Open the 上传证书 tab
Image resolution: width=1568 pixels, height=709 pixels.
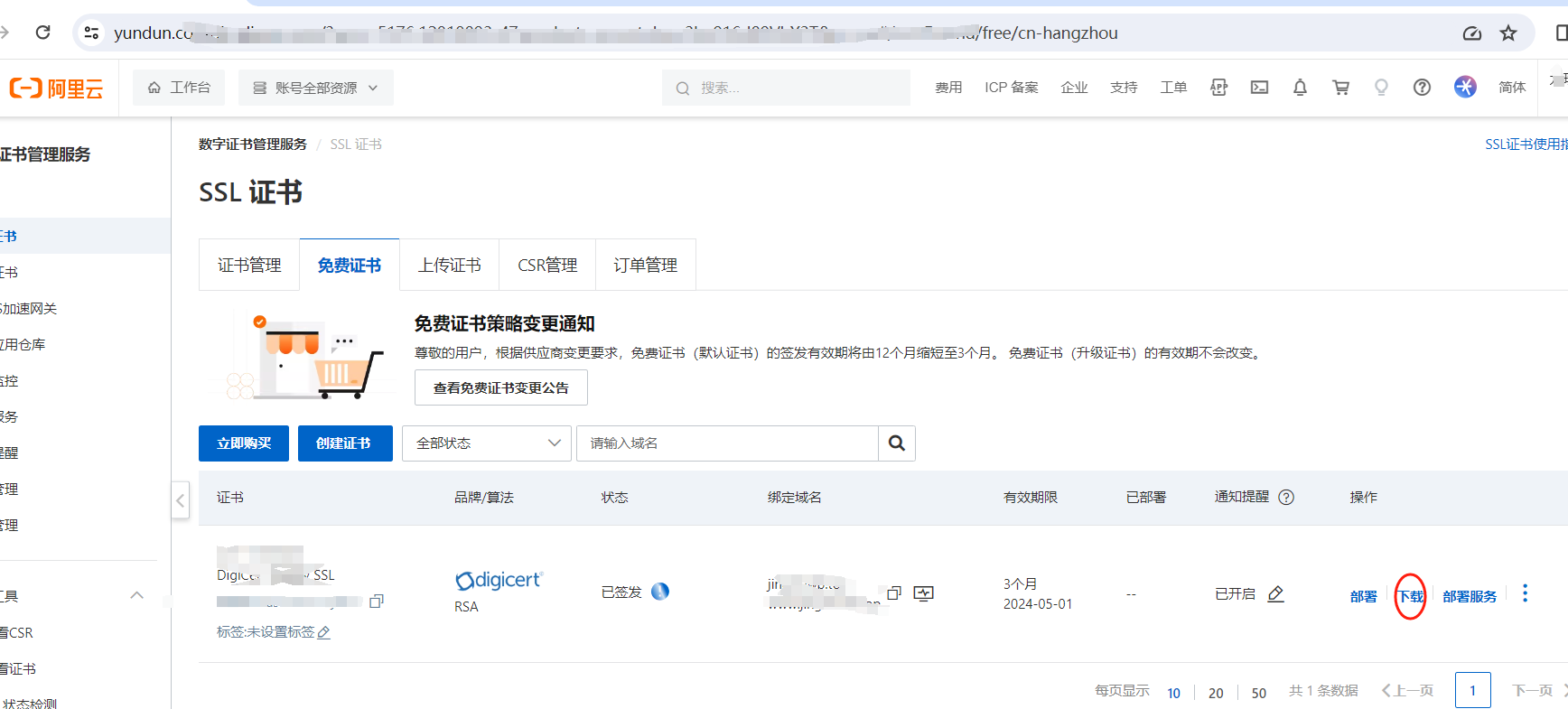point(450,265)
